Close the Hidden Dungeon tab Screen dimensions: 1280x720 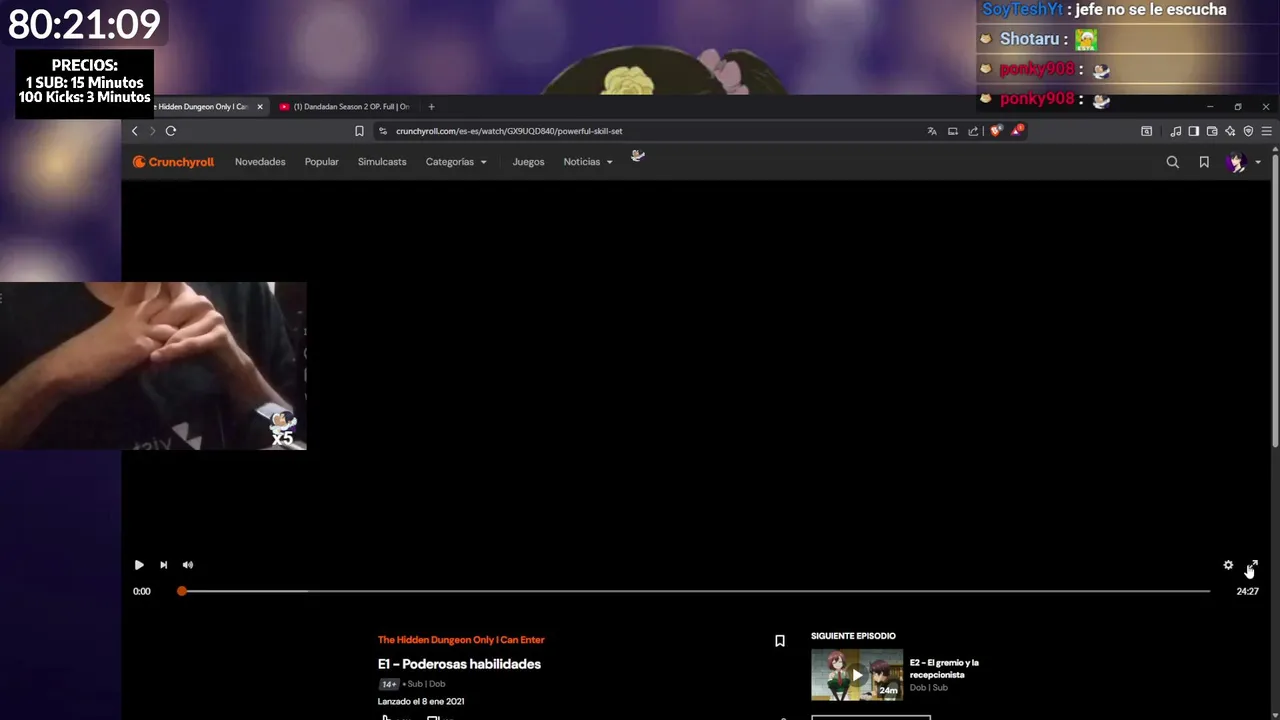(x=260, y=107)
